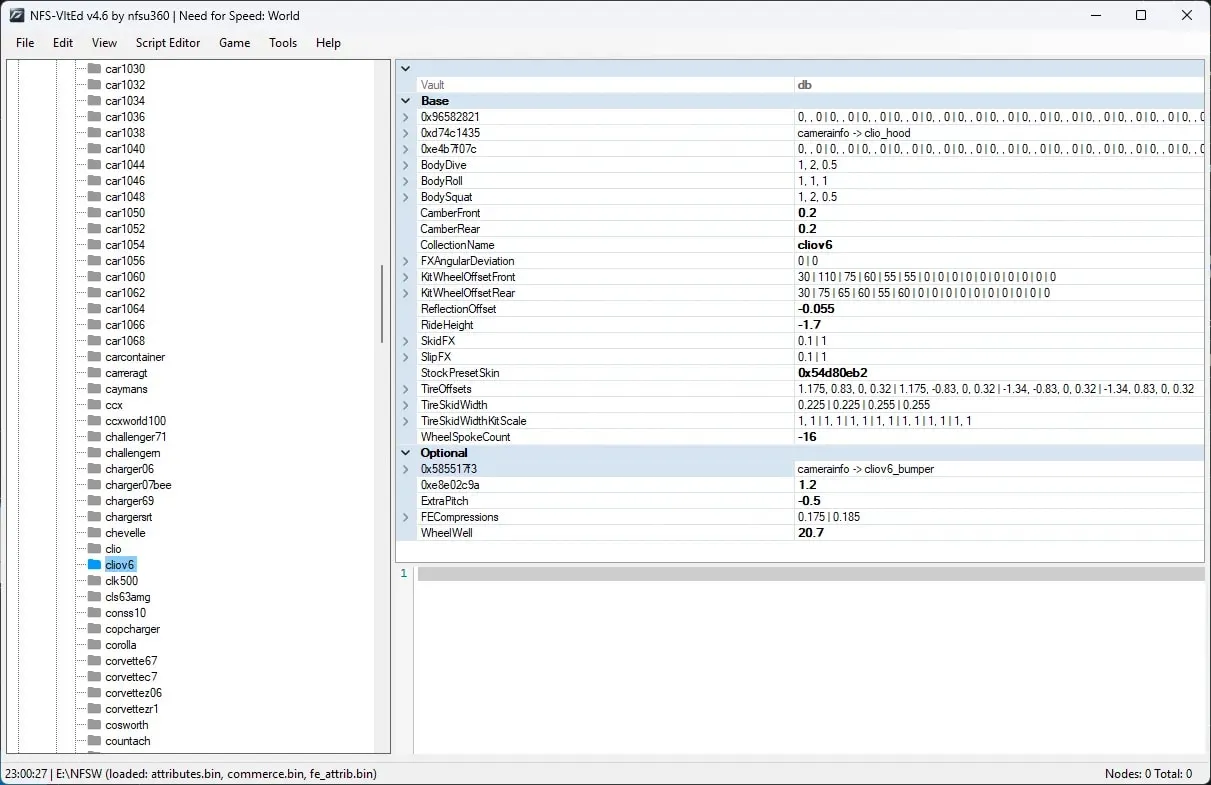Click the challenger71 folder icon
This screenshot has width=1211, height=785.
coord(95,437)
